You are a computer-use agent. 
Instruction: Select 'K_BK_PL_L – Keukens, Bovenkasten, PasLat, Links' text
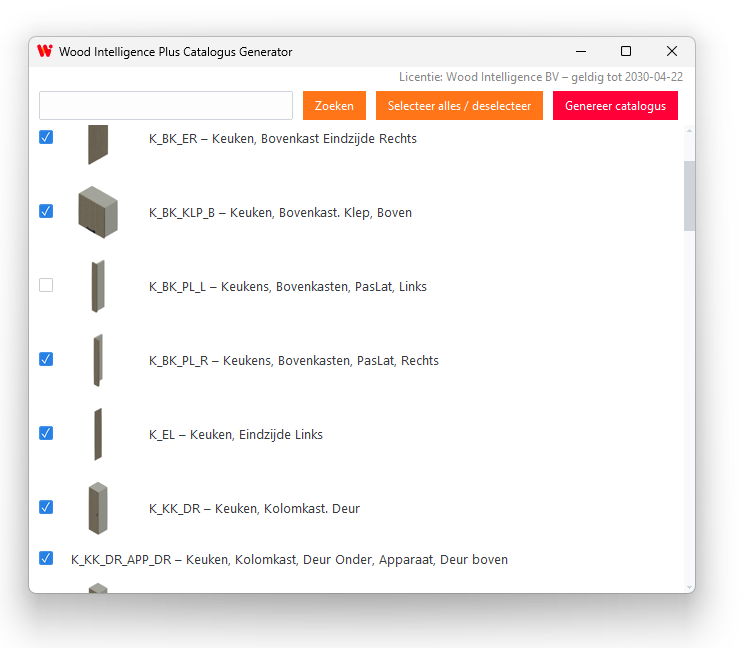(x=287, y=286)
